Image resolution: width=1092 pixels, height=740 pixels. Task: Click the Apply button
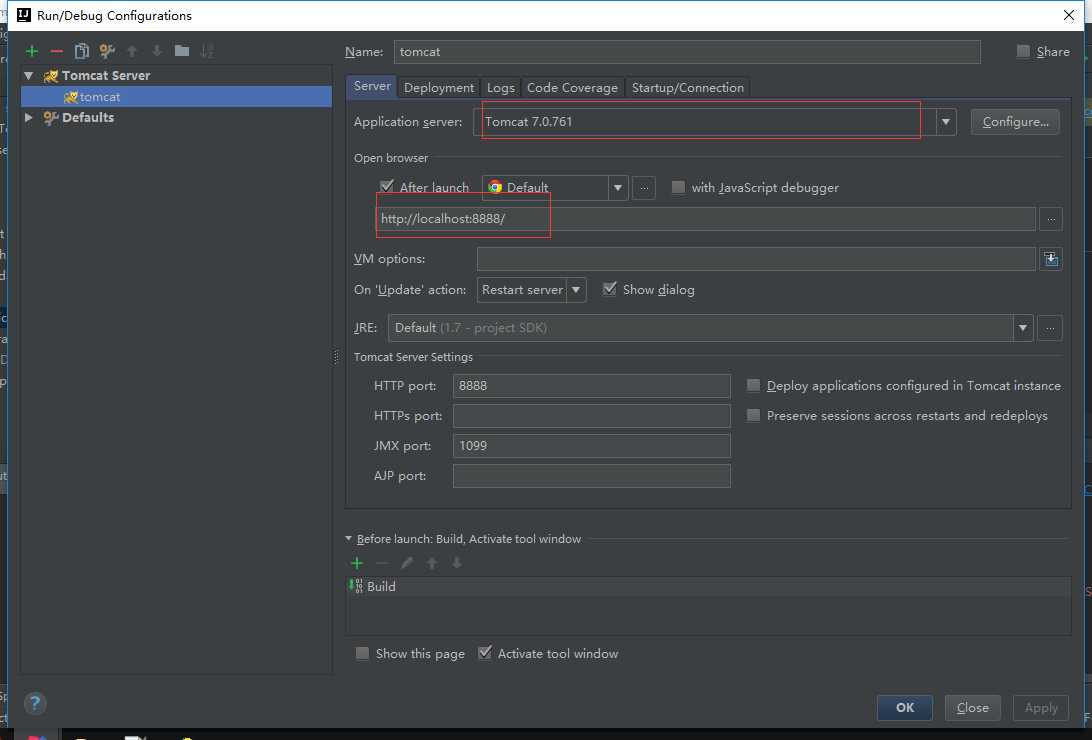[1041, 707]
